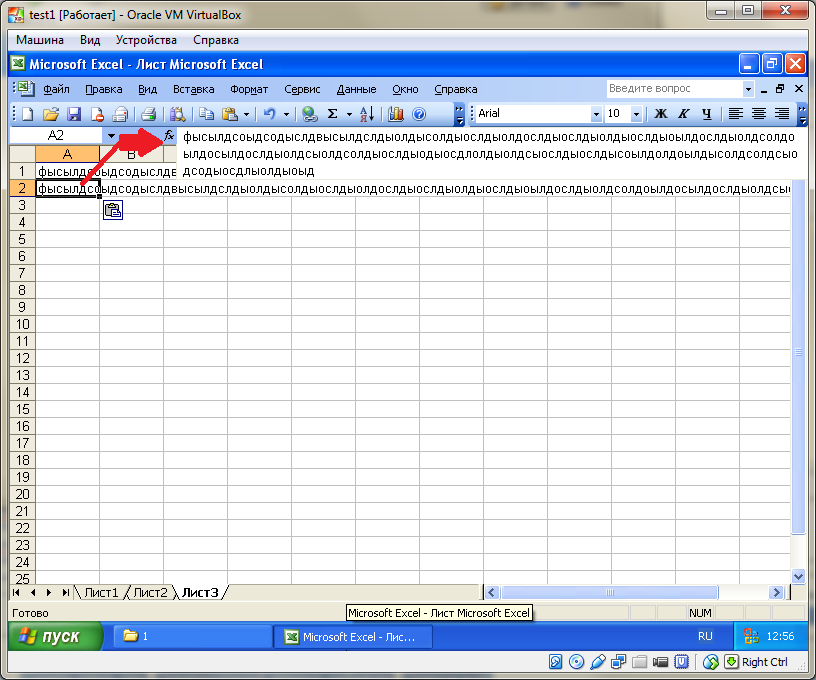Click the Введите вопрос help field
The image size is (816, 680).
[x=675, y=89]
